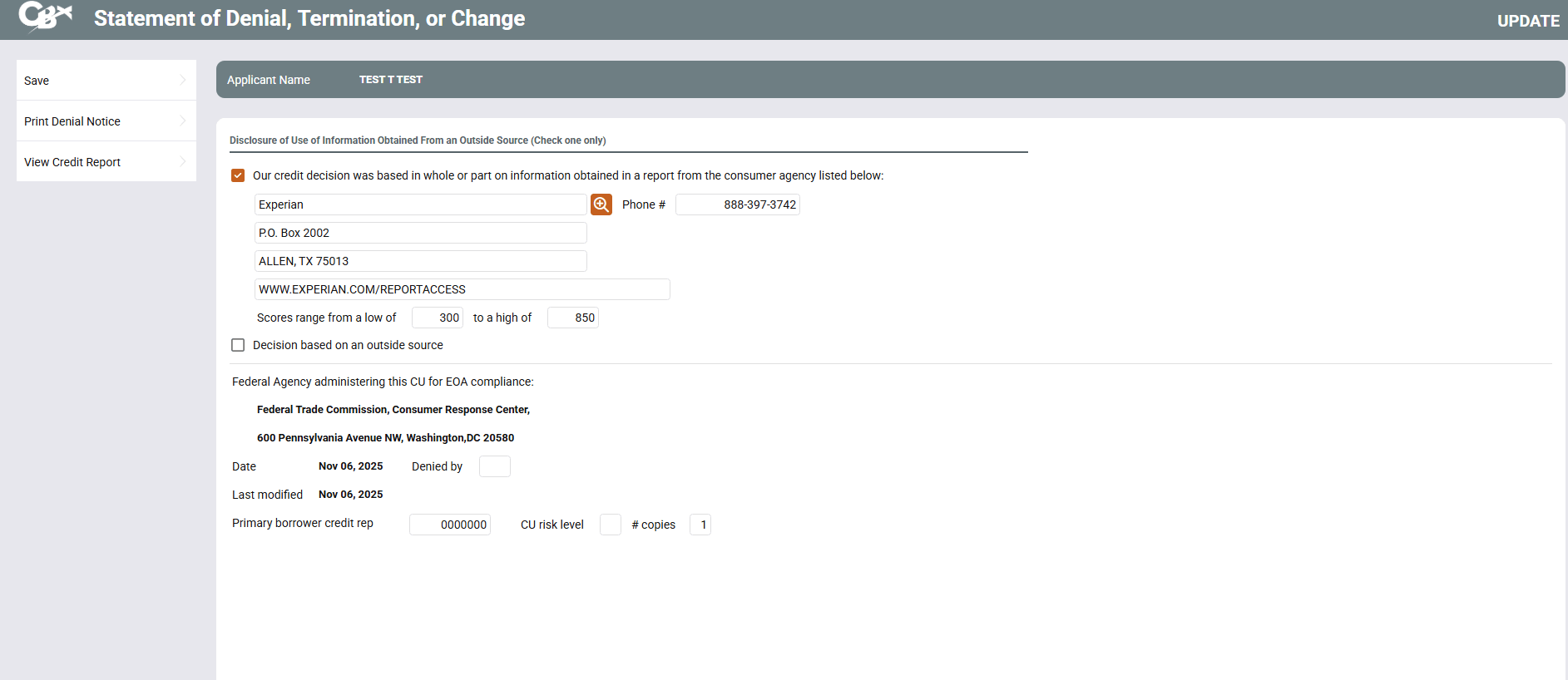Click the chevron beside View Credit Report
Viewport: 1568px width, 680px height.
[182, 162]
